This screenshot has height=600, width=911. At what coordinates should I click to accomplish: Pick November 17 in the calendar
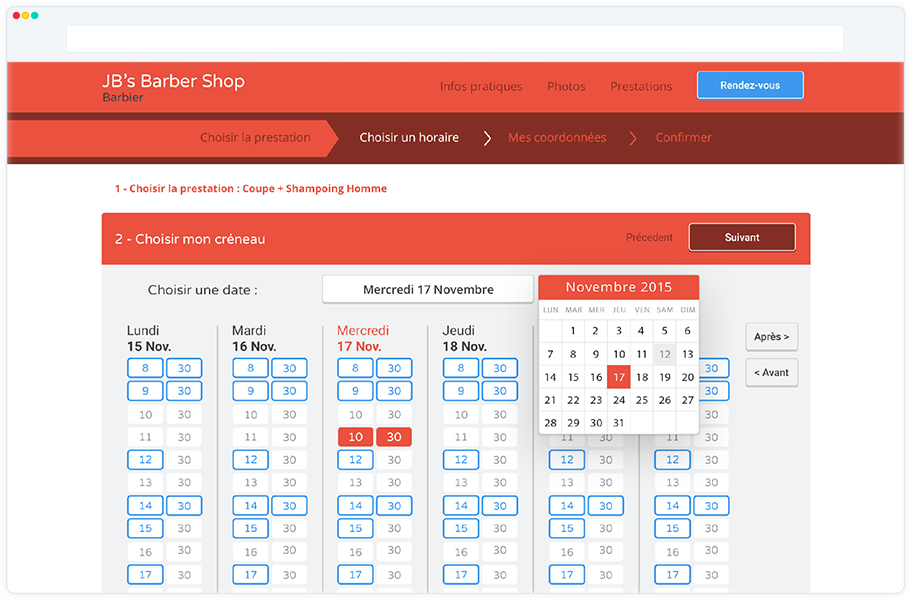pyautogui.click(x=619, y=377)
